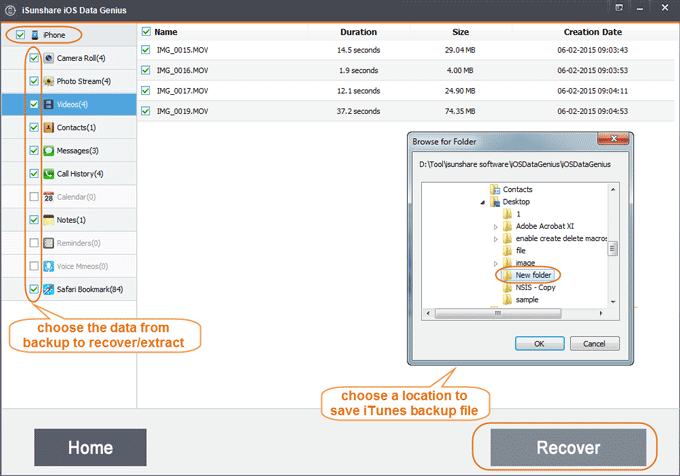Click the New folder icon in tree

[507, 275]
